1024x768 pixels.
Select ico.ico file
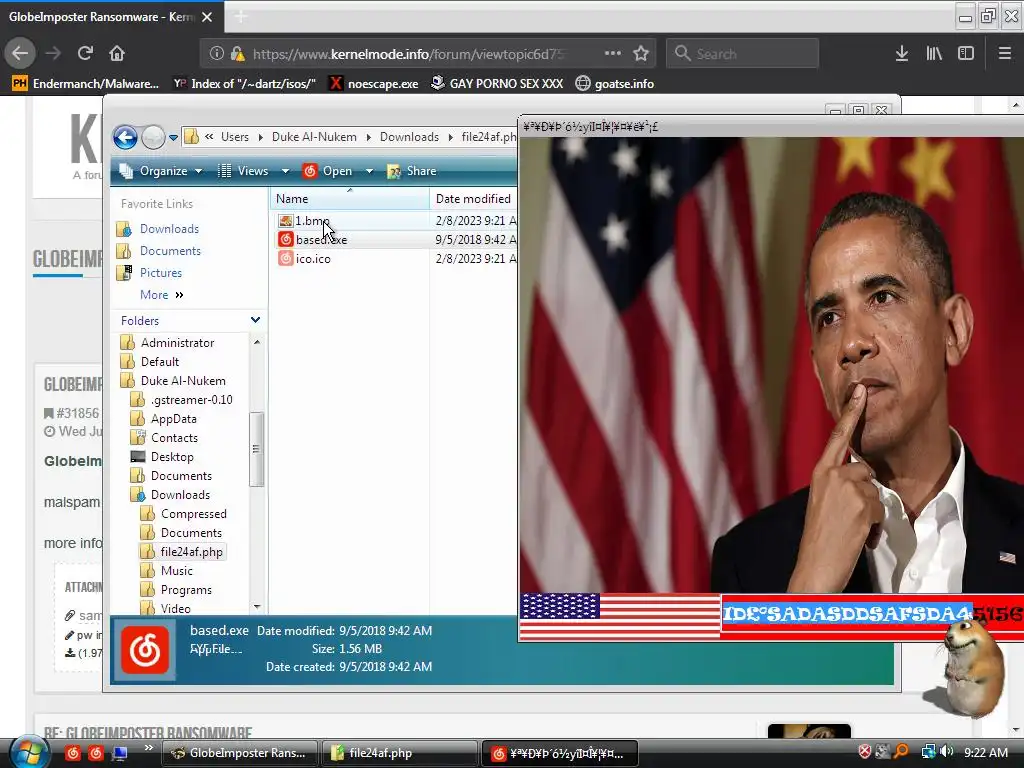click(x=305, y=259)
